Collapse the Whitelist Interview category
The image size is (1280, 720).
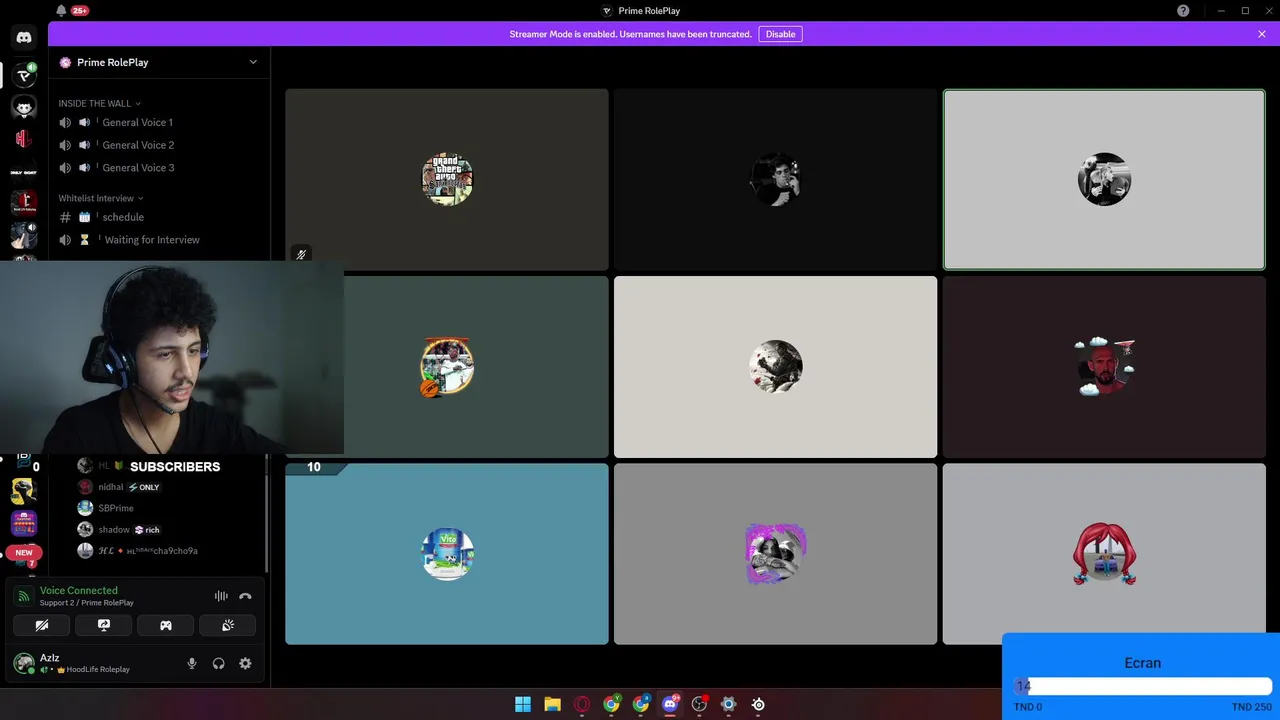(100, 198)
